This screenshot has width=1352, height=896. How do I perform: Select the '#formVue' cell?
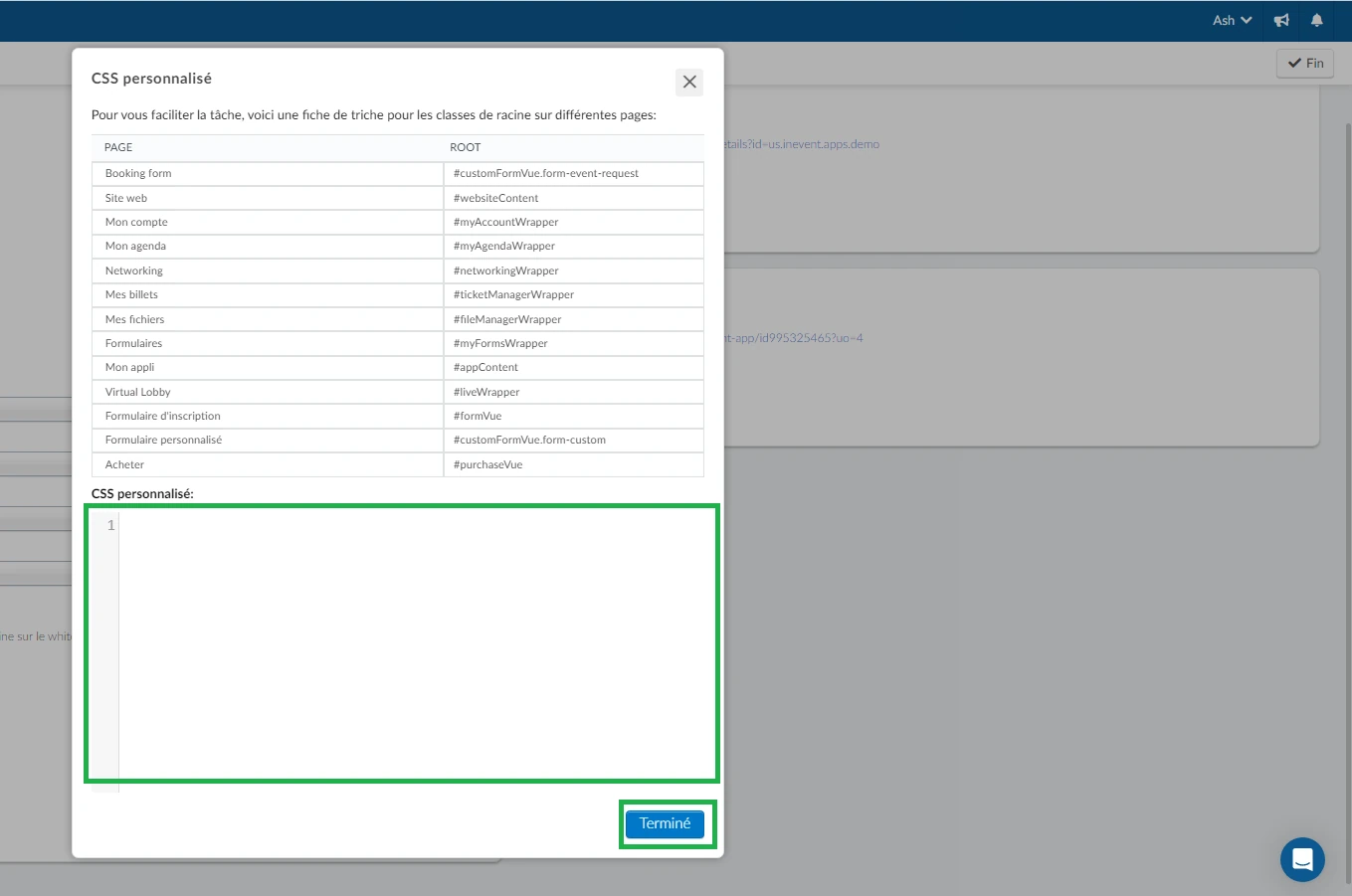pyautogui.click(x=574, y=416)
